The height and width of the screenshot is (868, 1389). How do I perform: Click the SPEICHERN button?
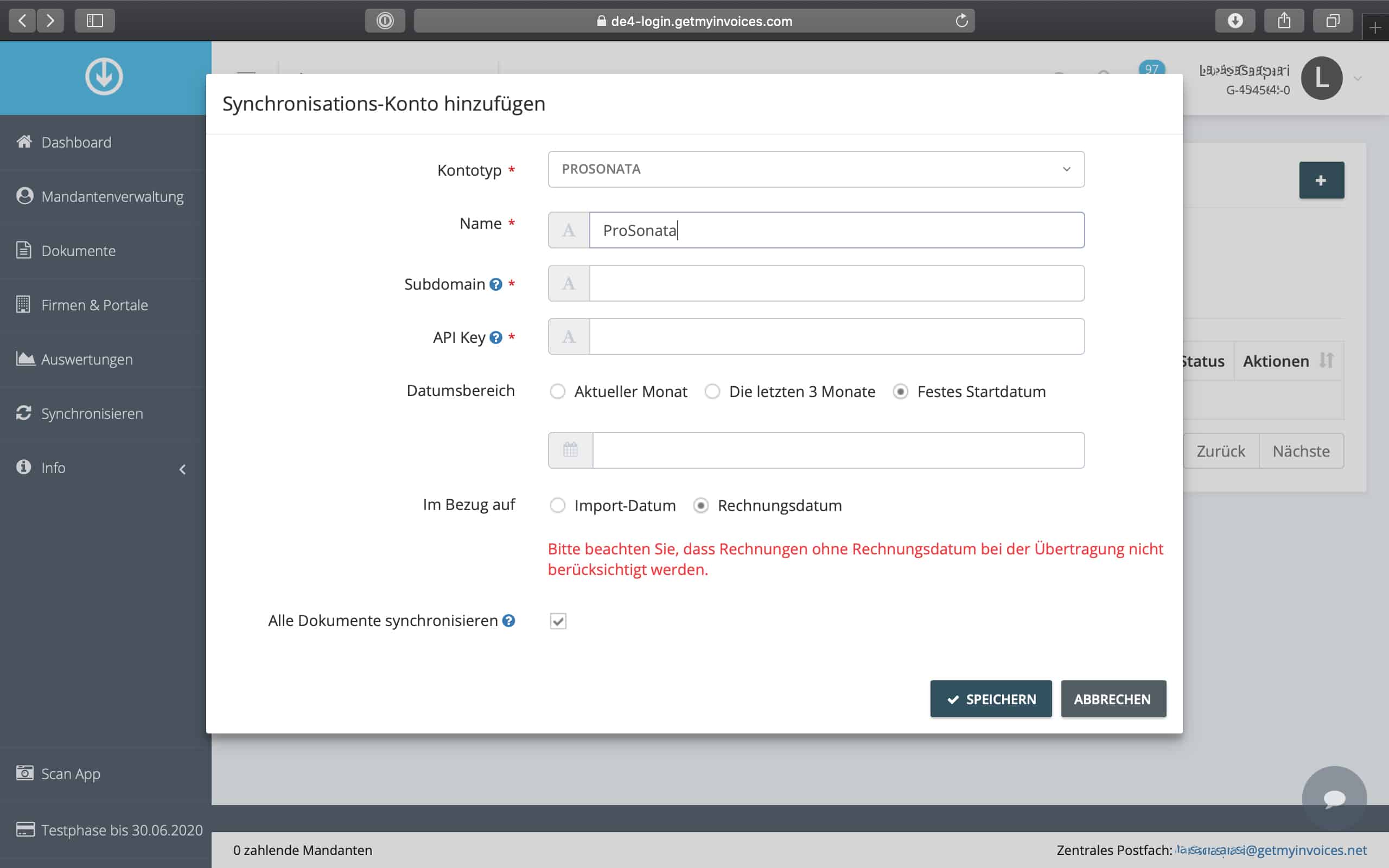point(991,699)
